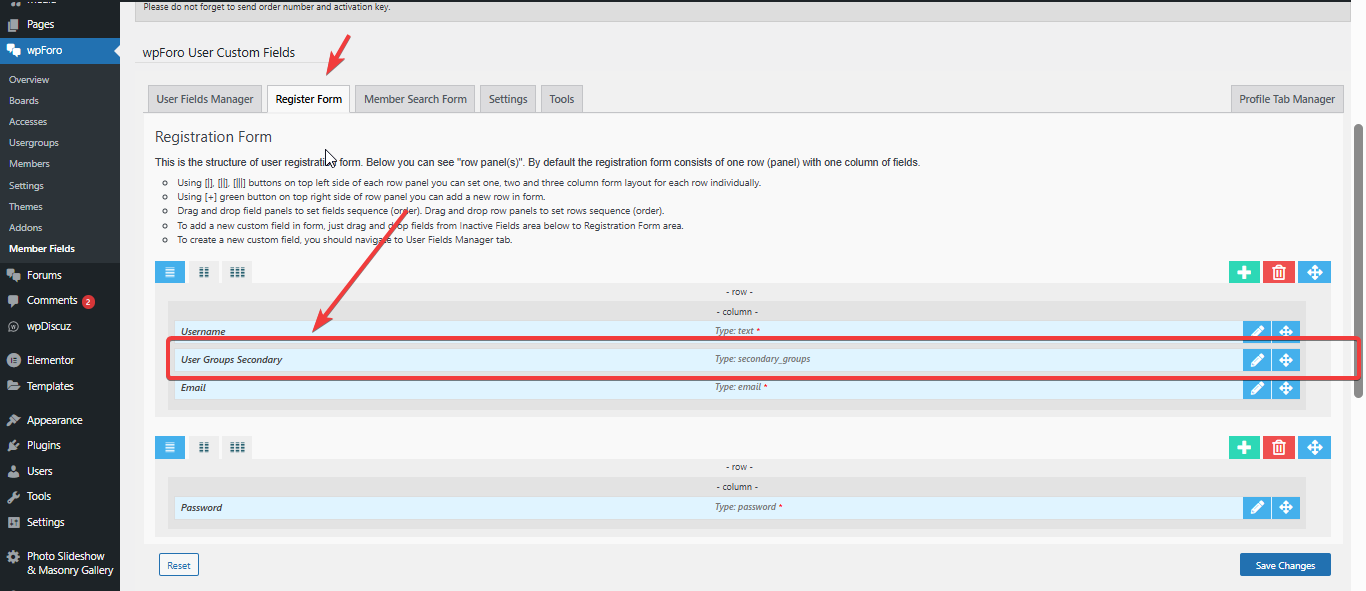Image resolution: width=1366 pixels, height=591 pixels.
Task: Set three-column layout for Password row
Action: pos(237,447)
